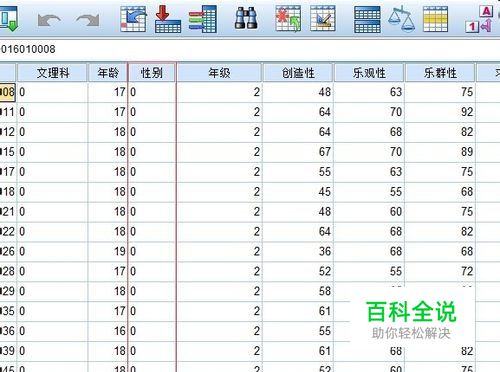The width and height of the screenshot is (500, 372).
Task: Click the Insert Variable icon
Action: (323, 19)
